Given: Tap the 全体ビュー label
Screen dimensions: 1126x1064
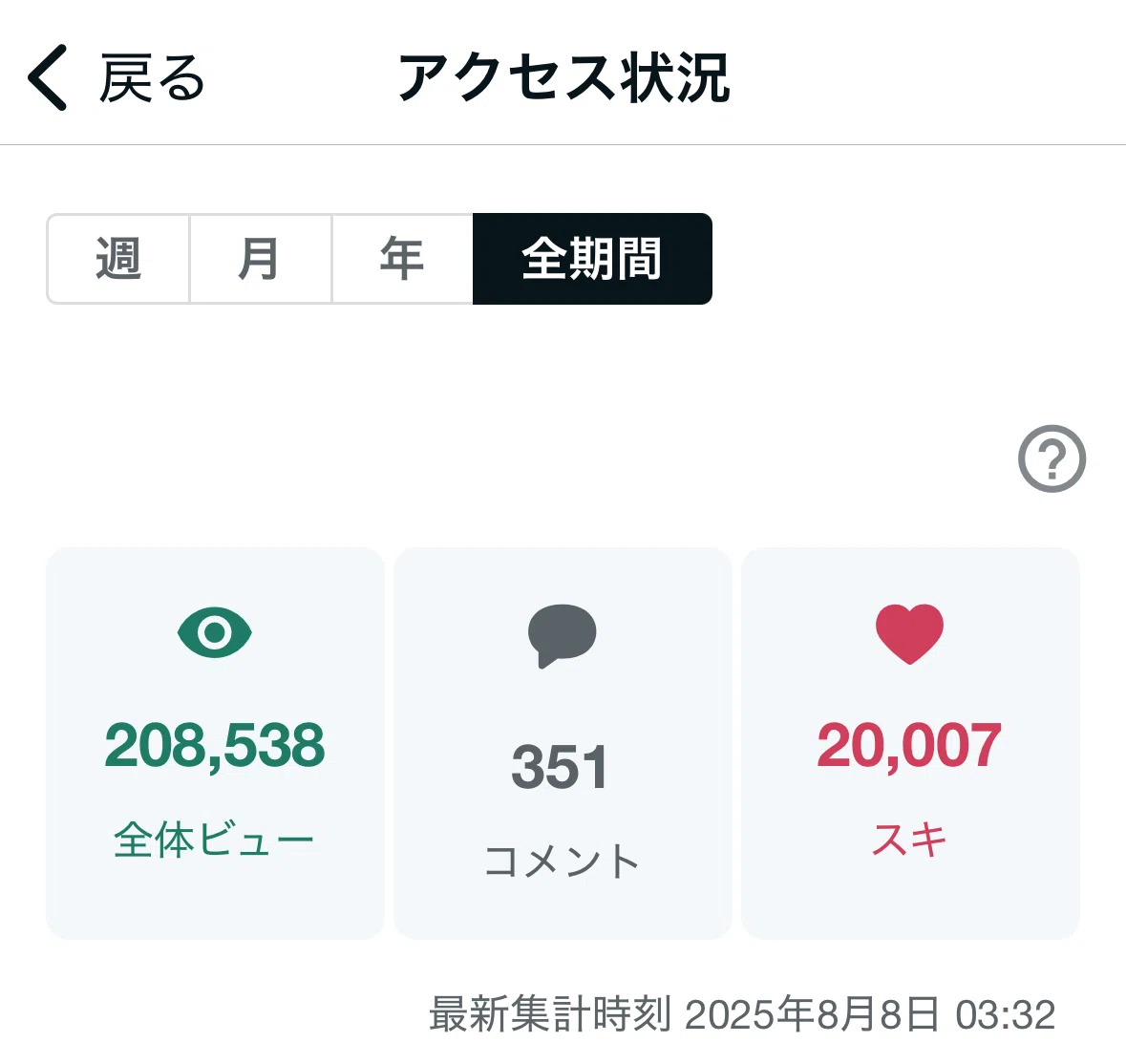Looking at the screenshot, I should tap(214, 840).
